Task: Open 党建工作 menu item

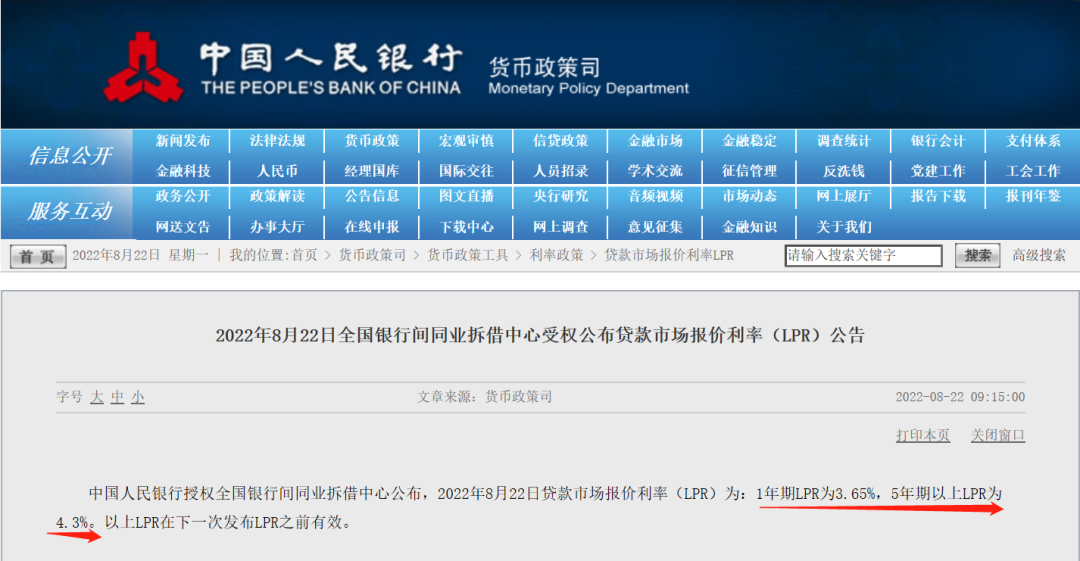Action: coord(938,171)
